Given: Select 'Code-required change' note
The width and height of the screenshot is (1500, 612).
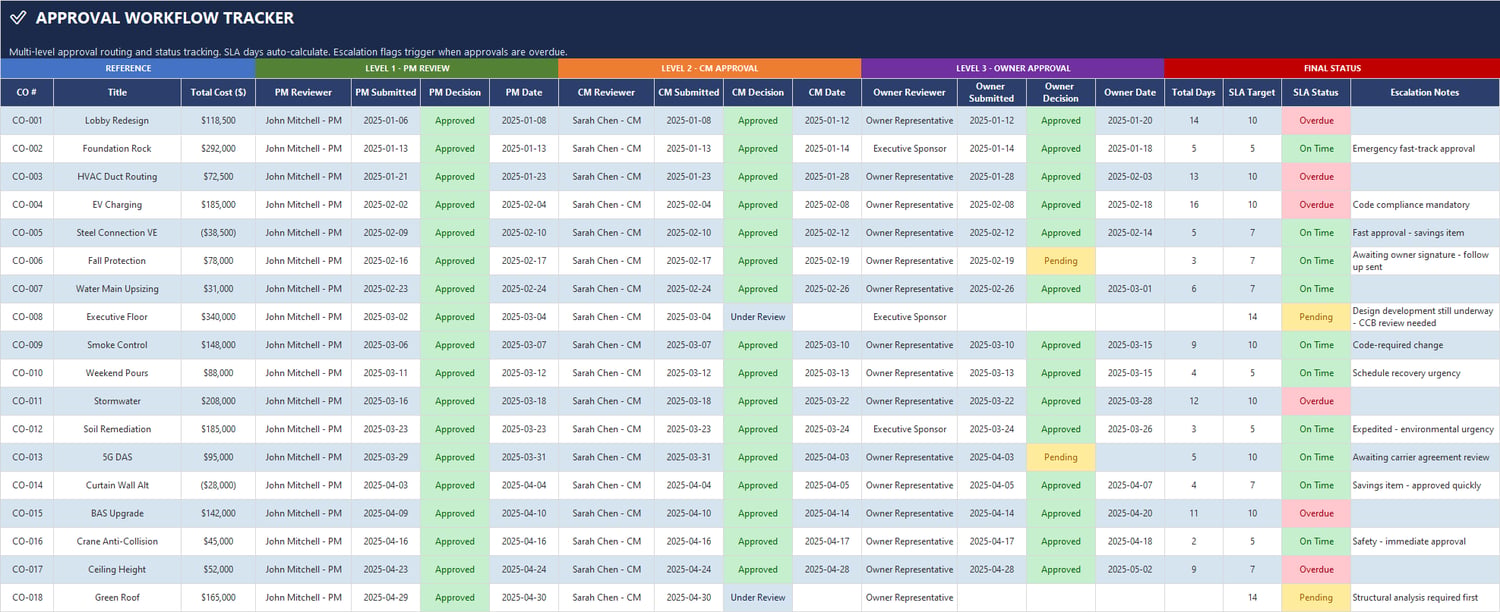Looking at the screenshot, I should (1425, 344).
